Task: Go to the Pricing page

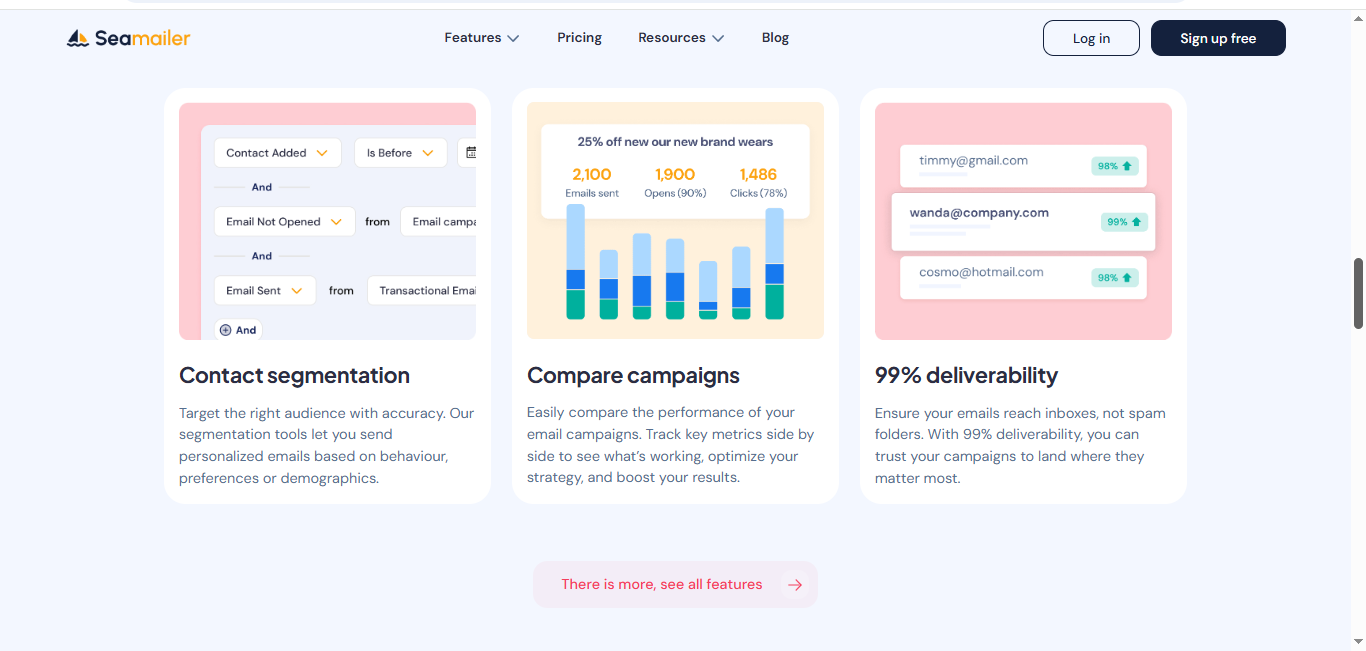Action: coord(579,38)
